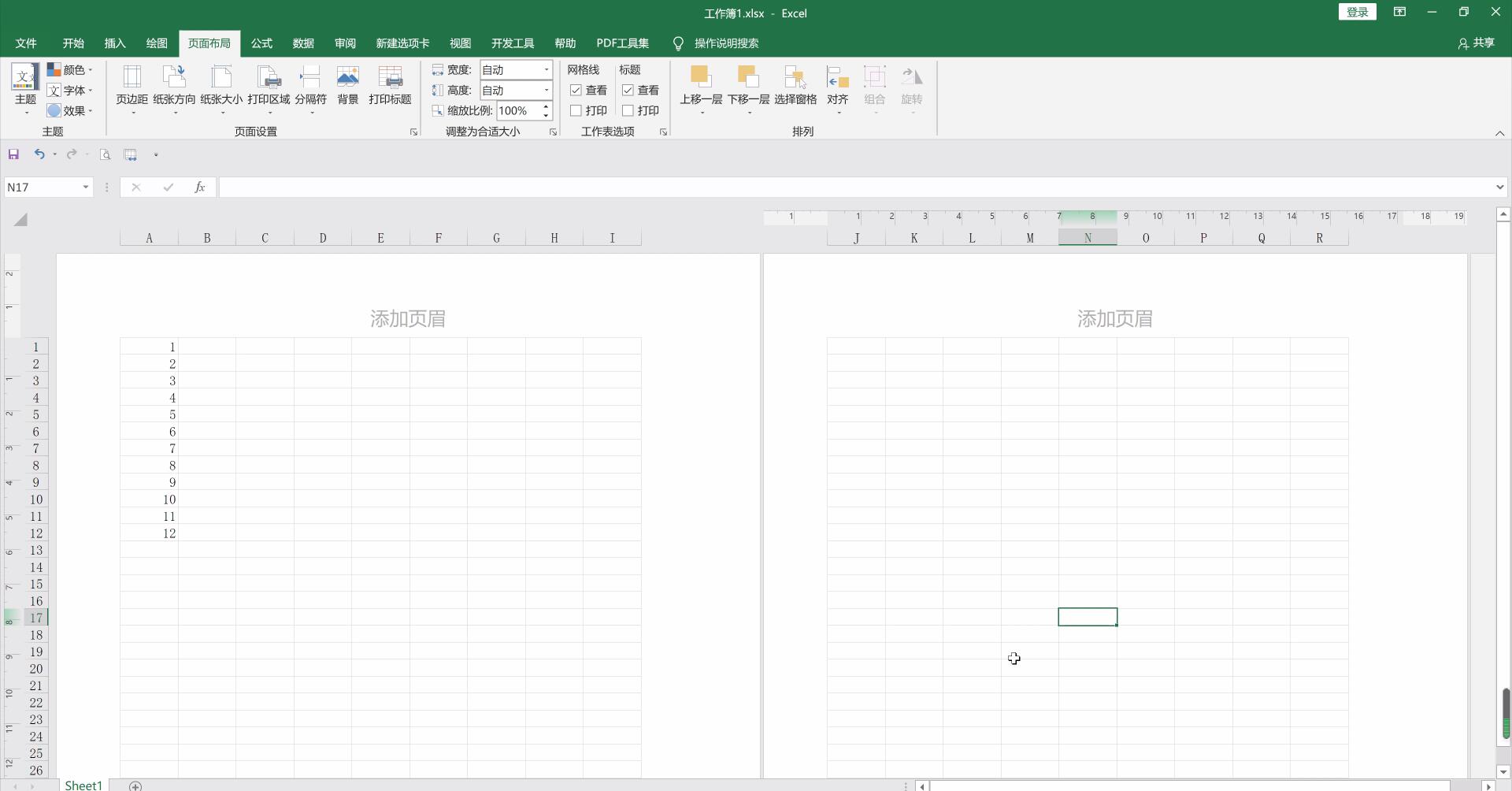
Task: Click the Share (共享) button
Action: coord(1476,43)
